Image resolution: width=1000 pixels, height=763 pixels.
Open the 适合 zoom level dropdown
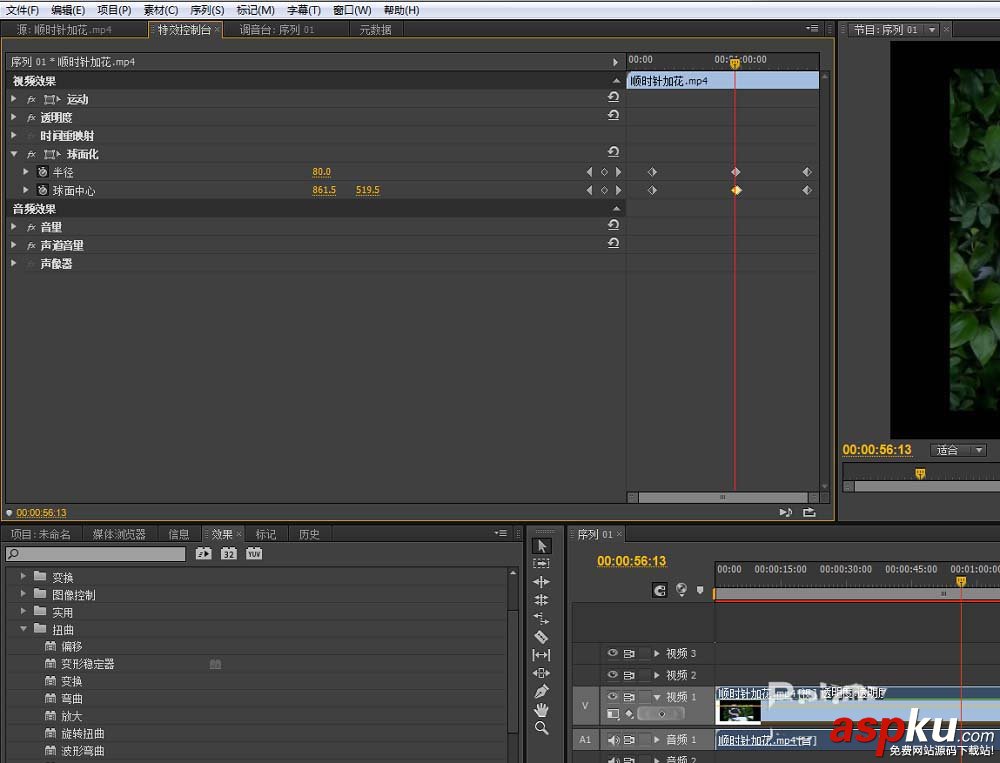[958, 450]
